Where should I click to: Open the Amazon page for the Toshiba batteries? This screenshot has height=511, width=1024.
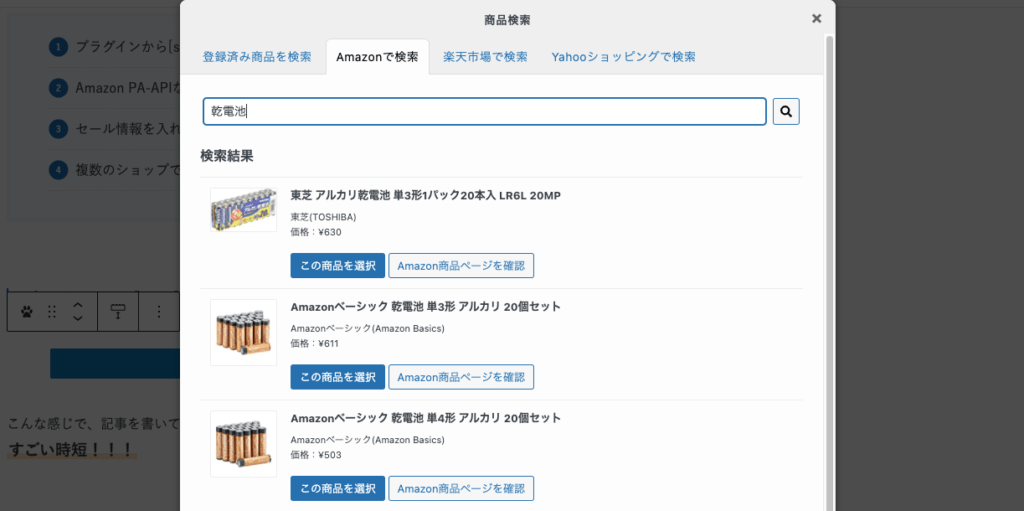461,265
